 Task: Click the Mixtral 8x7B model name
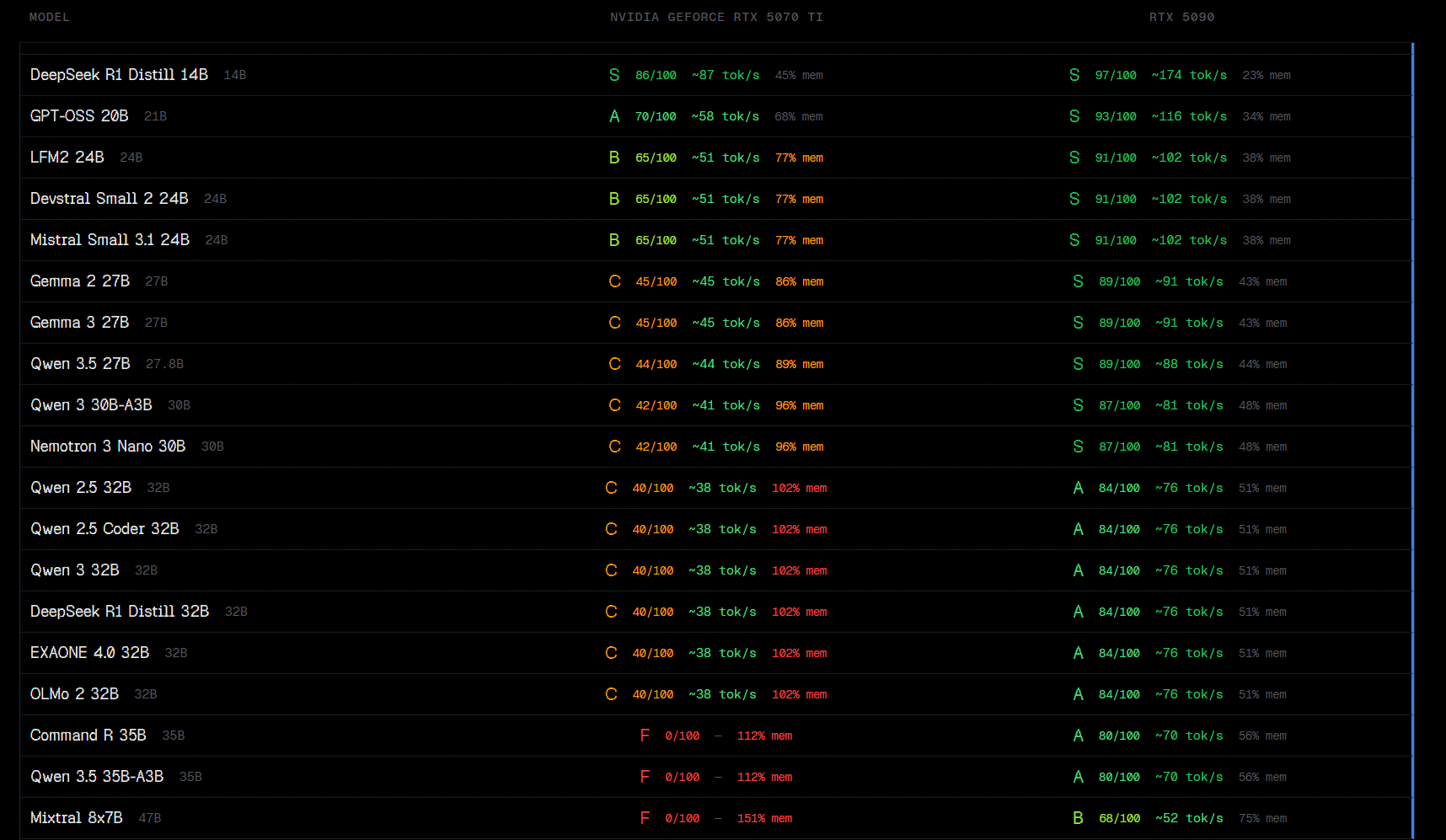[77, 818]
